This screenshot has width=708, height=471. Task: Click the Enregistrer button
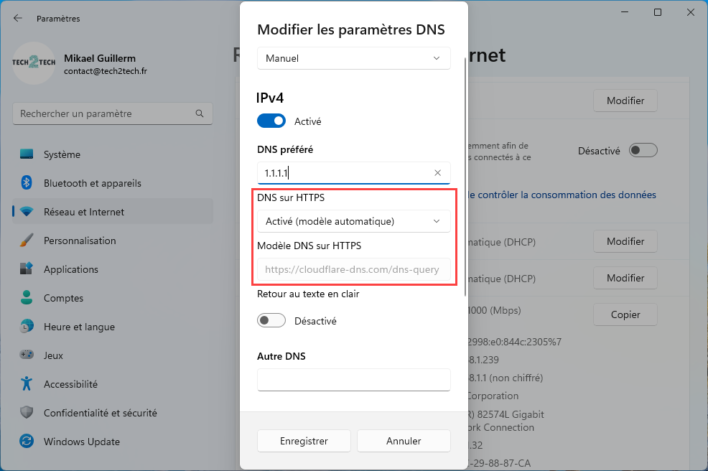click(x=305, y=440)
